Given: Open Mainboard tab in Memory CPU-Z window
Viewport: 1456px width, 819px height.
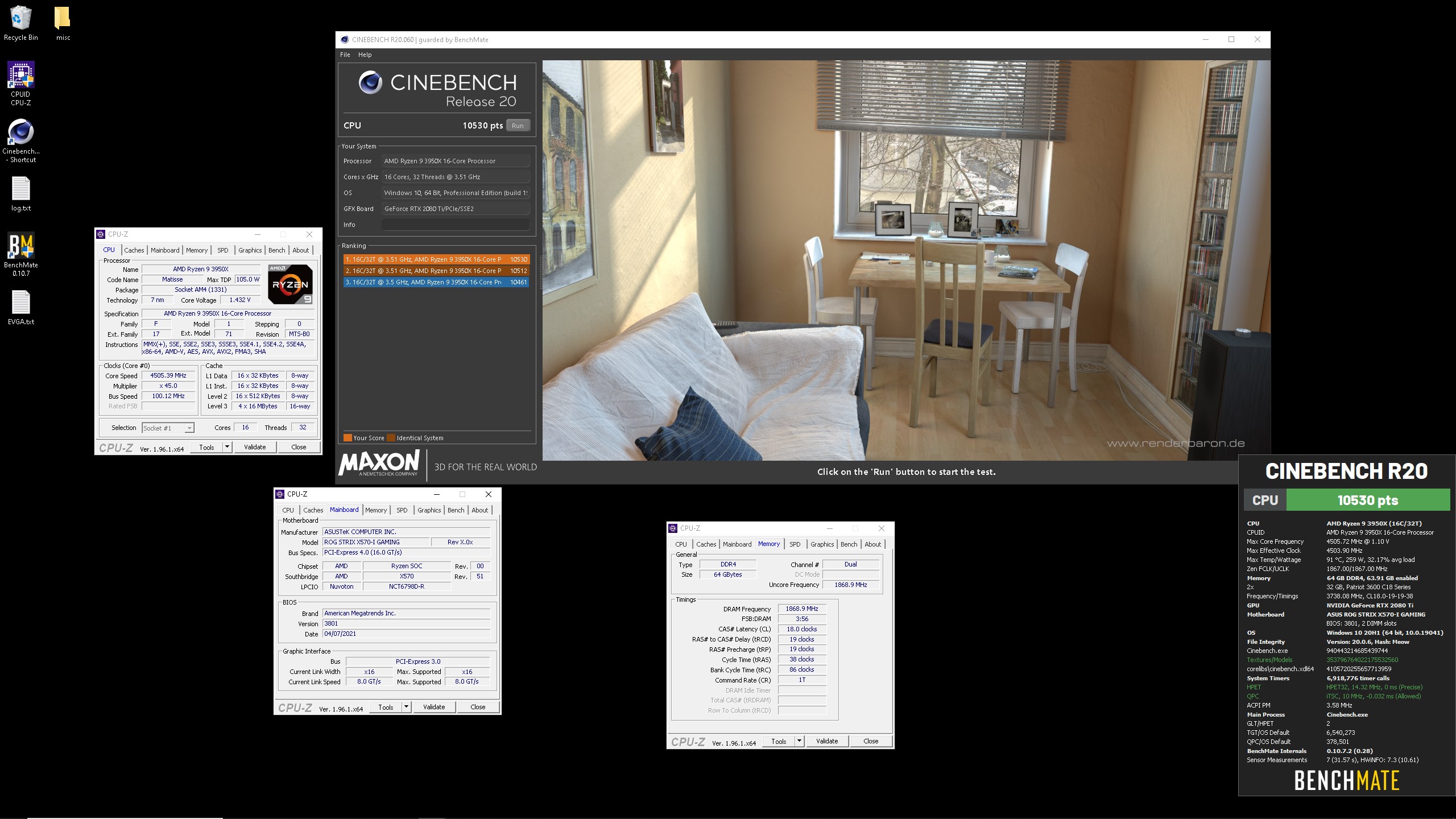Looking at the screenshot, I should point(737,544).
